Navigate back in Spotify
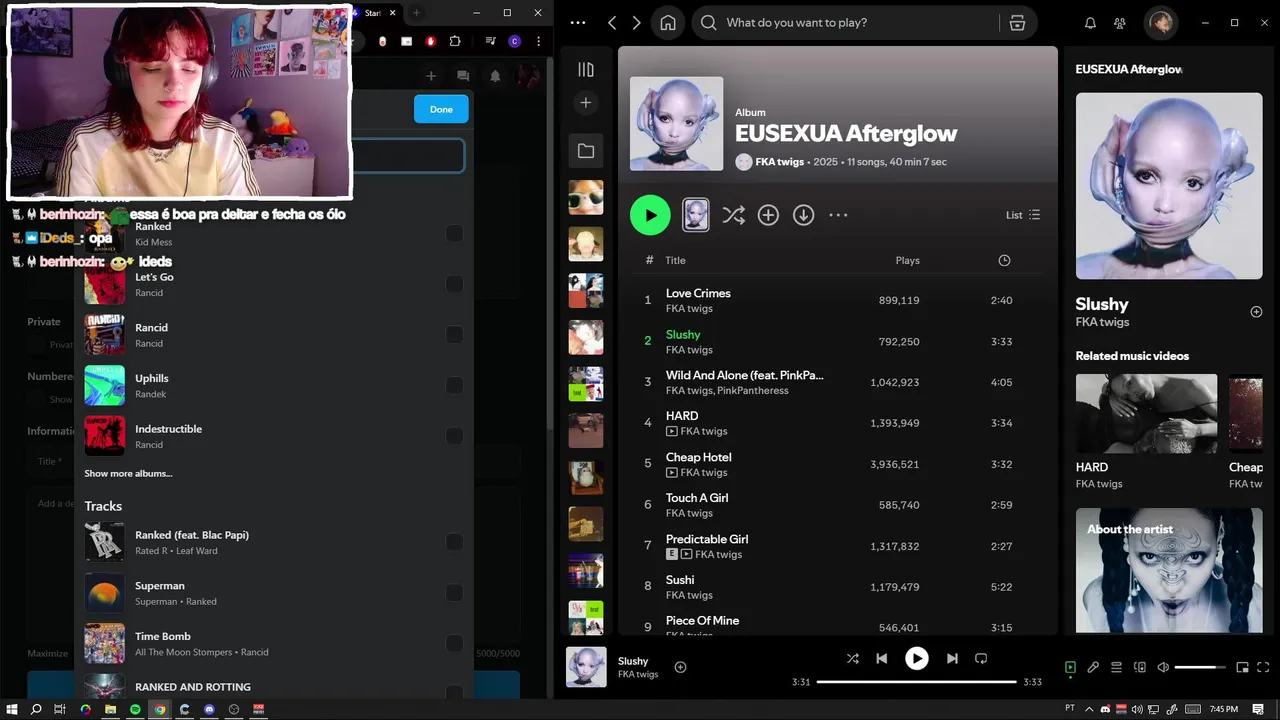Viewport: 1280px width, 720px height. pos(612,22)
